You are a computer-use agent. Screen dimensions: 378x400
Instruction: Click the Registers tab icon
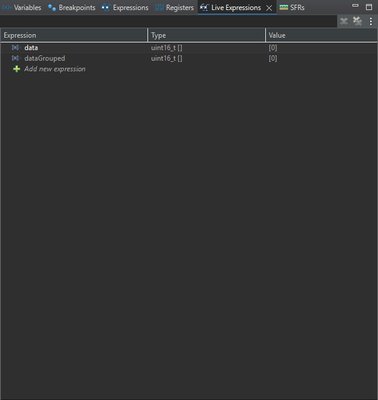pos(159,7)
